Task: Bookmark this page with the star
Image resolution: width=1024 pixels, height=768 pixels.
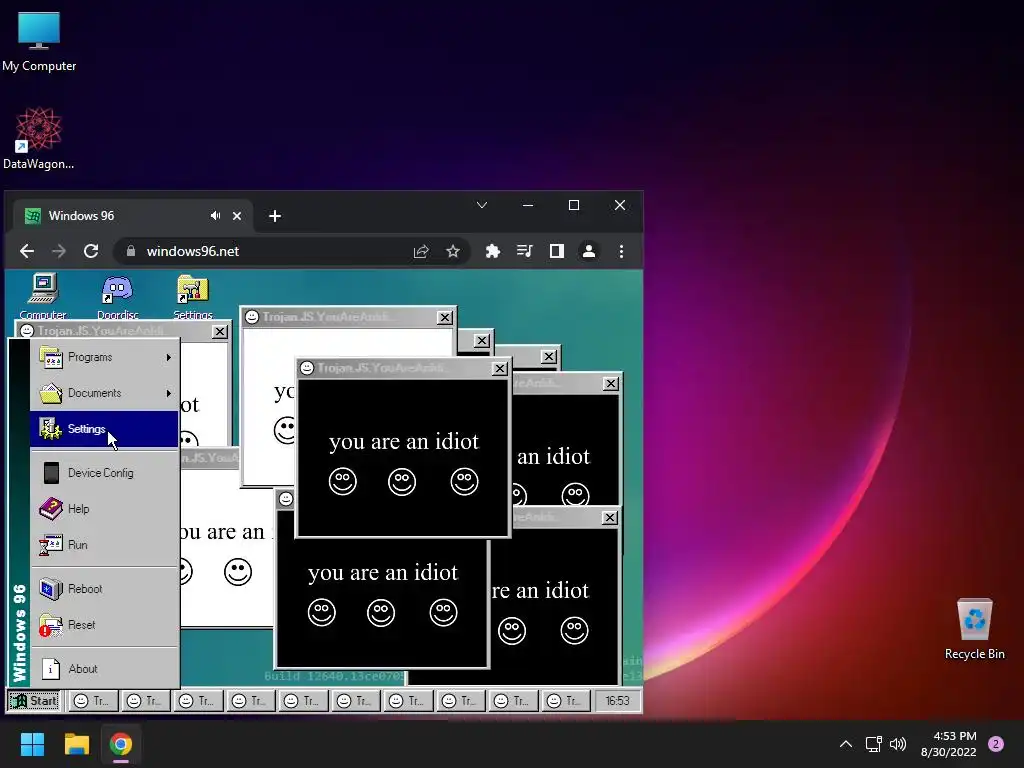Action: pyautogui.click(x=453, y=251)
